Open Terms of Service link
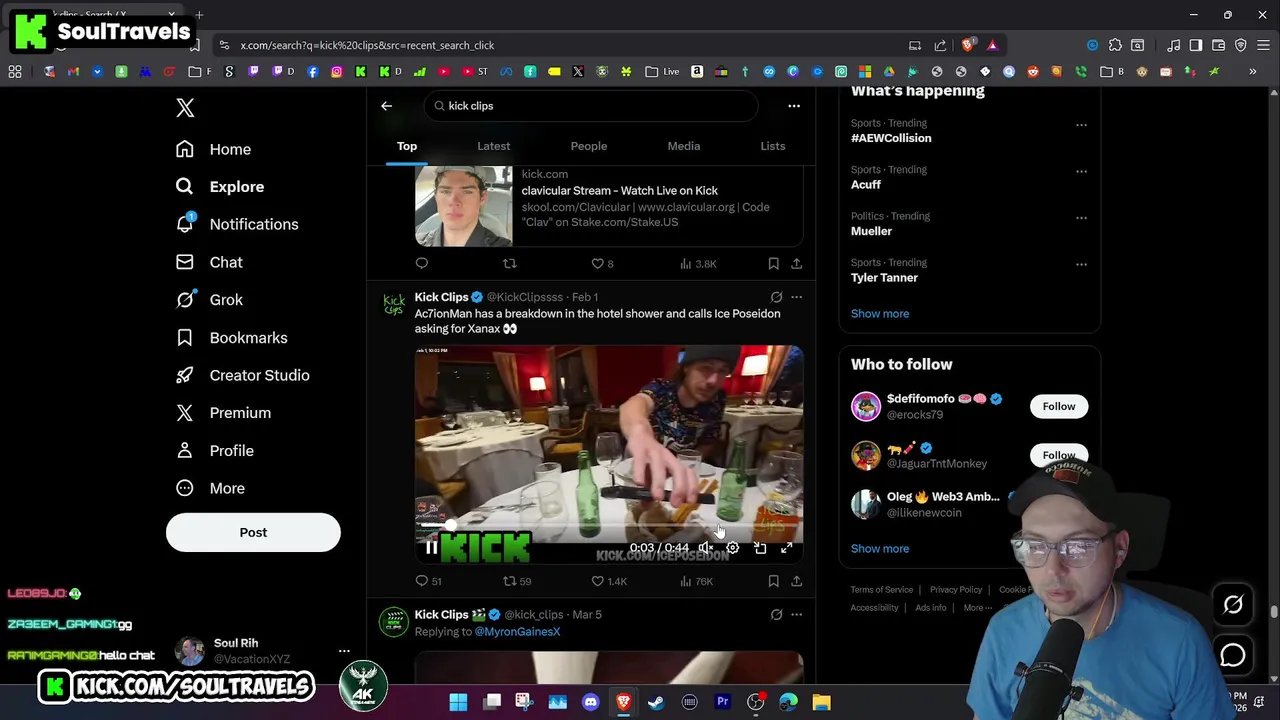This screenshot has height=720, width=1280. [x=882, y=590]
